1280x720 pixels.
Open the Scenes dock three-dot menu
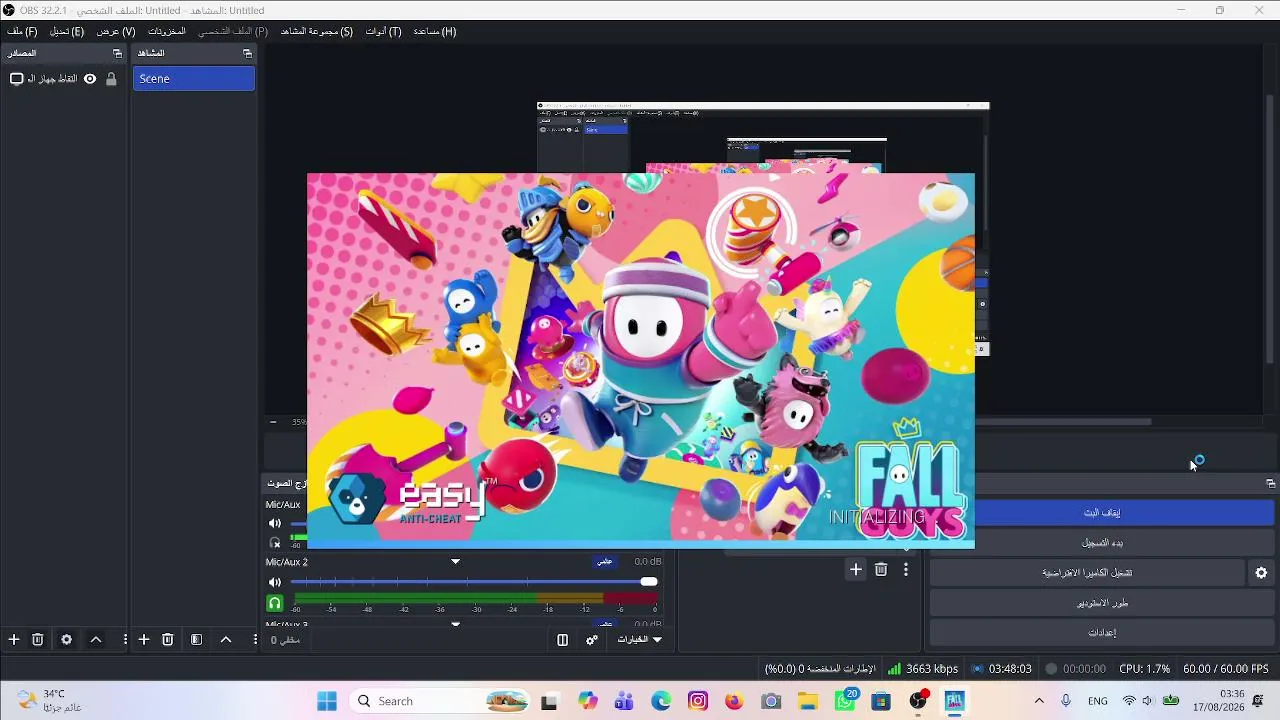(255, 640)
